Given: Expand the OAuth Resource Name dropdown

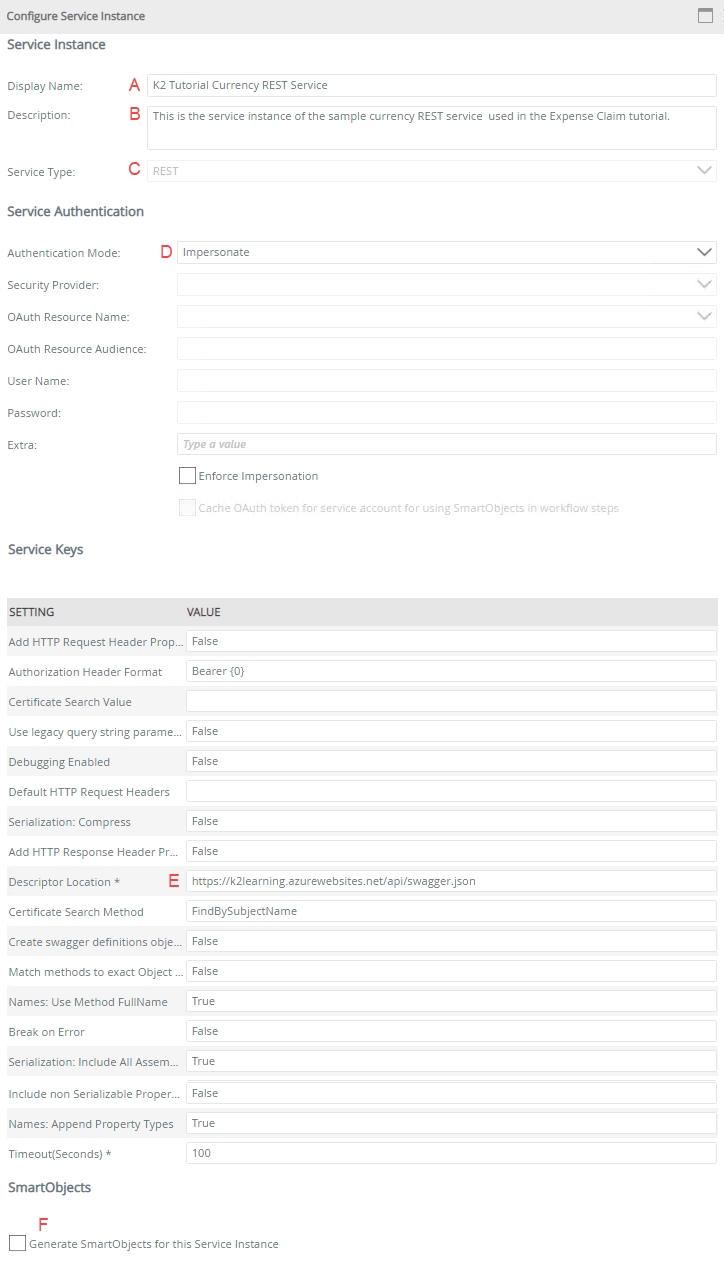Looking at the screenshot, I should point(446,316).
